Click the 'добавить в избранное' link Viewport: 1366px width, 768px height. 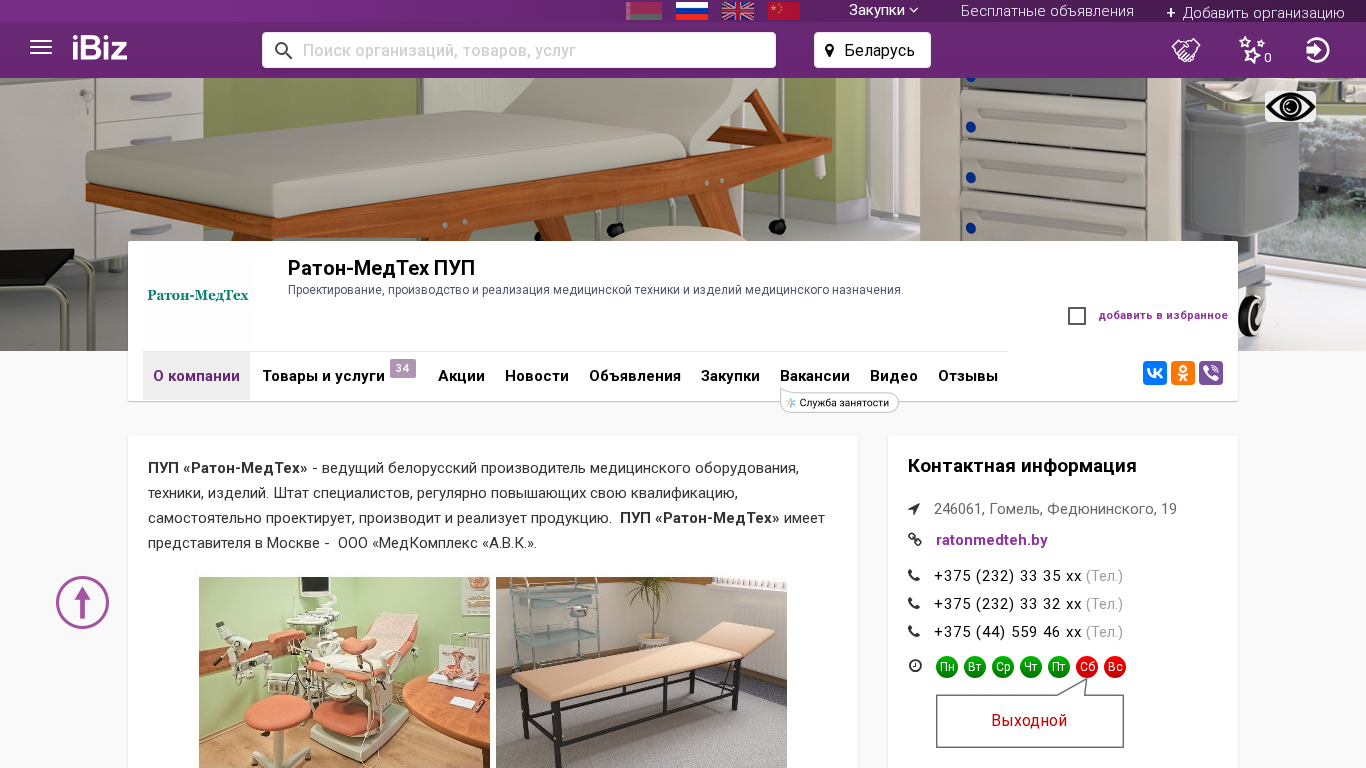tap(1163, 316)
